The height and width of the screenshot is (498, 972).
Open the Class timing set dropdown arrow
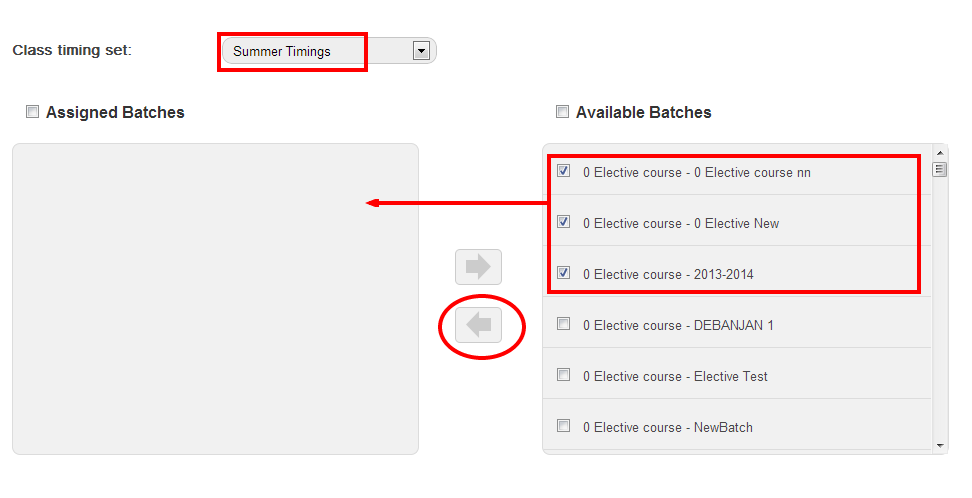[421, 51]
